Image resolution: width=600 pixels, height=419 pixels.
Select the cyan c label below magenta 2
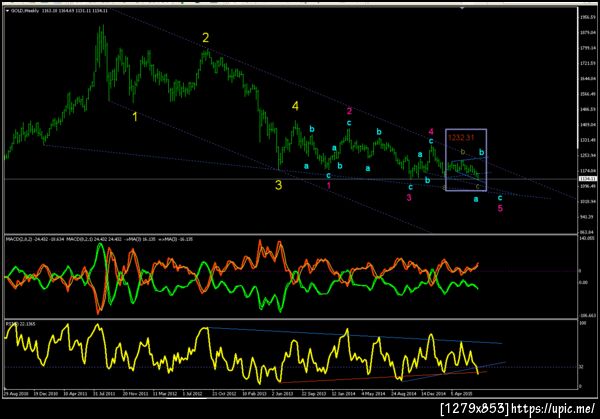tap(349, 123)
